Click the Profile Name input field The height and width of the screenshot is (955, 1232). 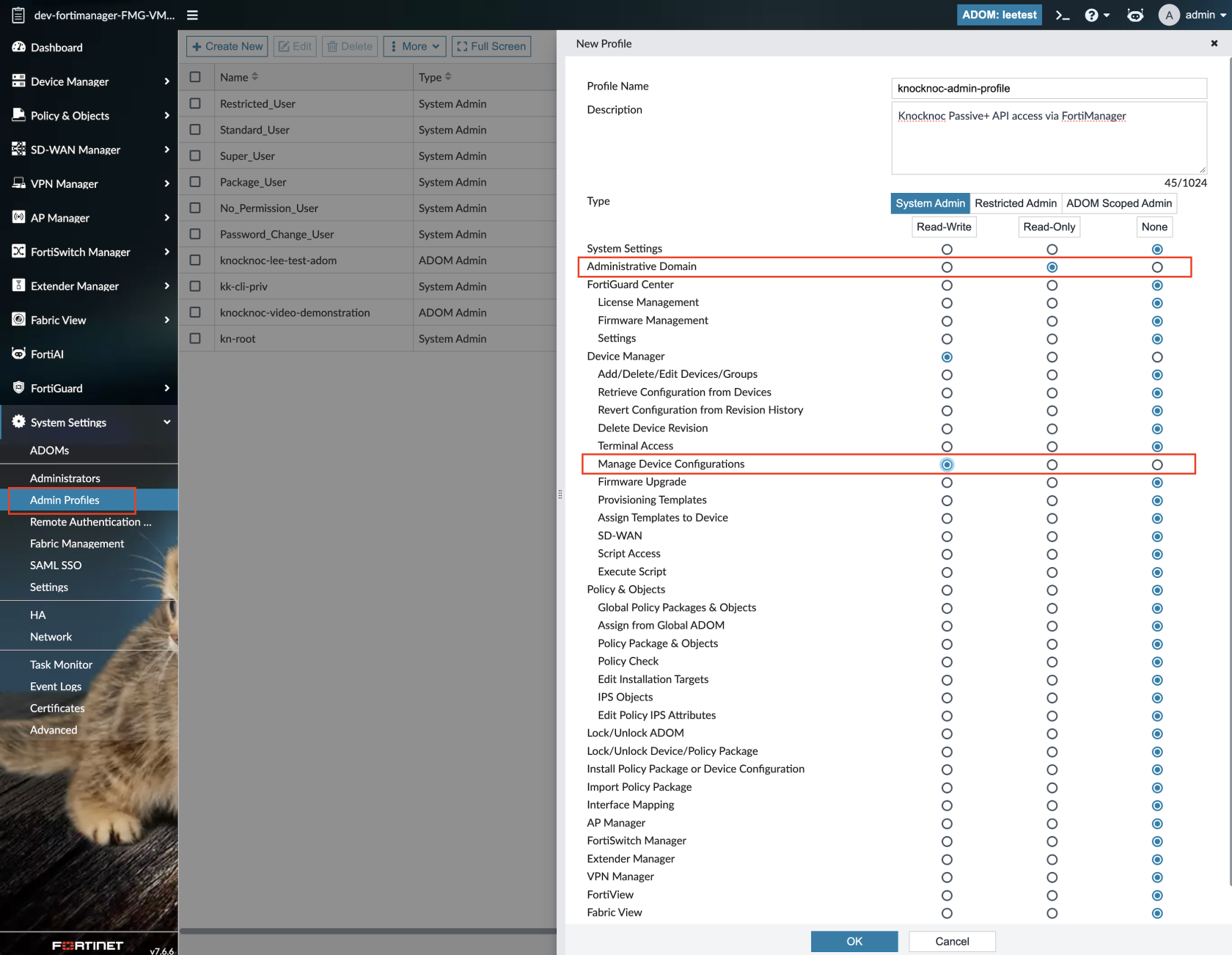[x=1049, y=88]
